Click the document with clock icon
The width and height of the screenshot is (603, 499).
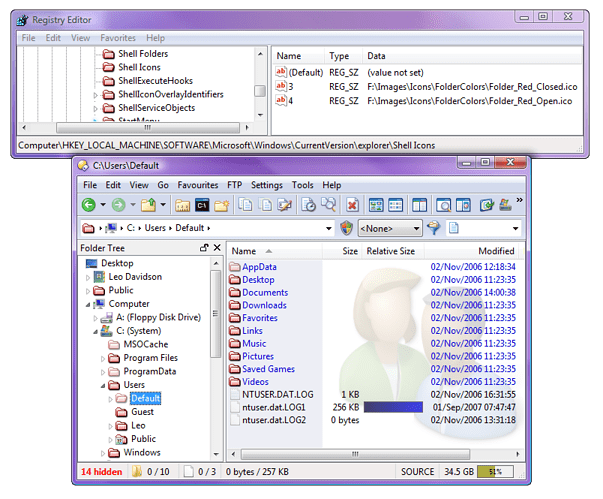coord(308,205)
